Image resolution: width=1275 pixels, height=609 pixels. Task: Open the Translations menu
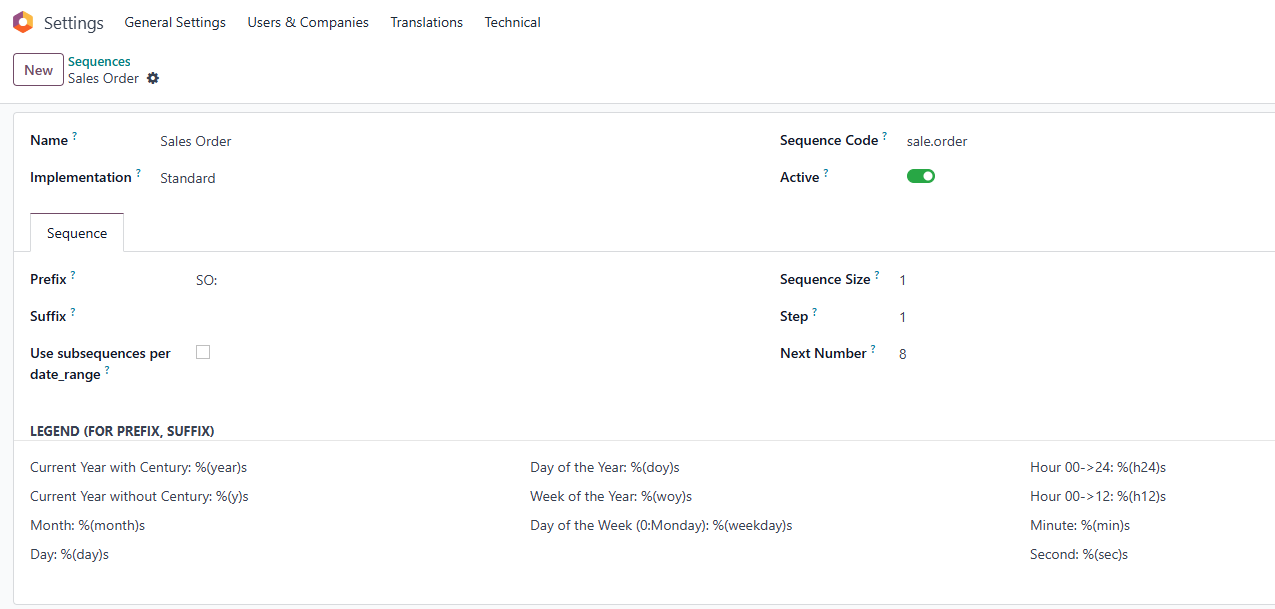tap(427, 22)
